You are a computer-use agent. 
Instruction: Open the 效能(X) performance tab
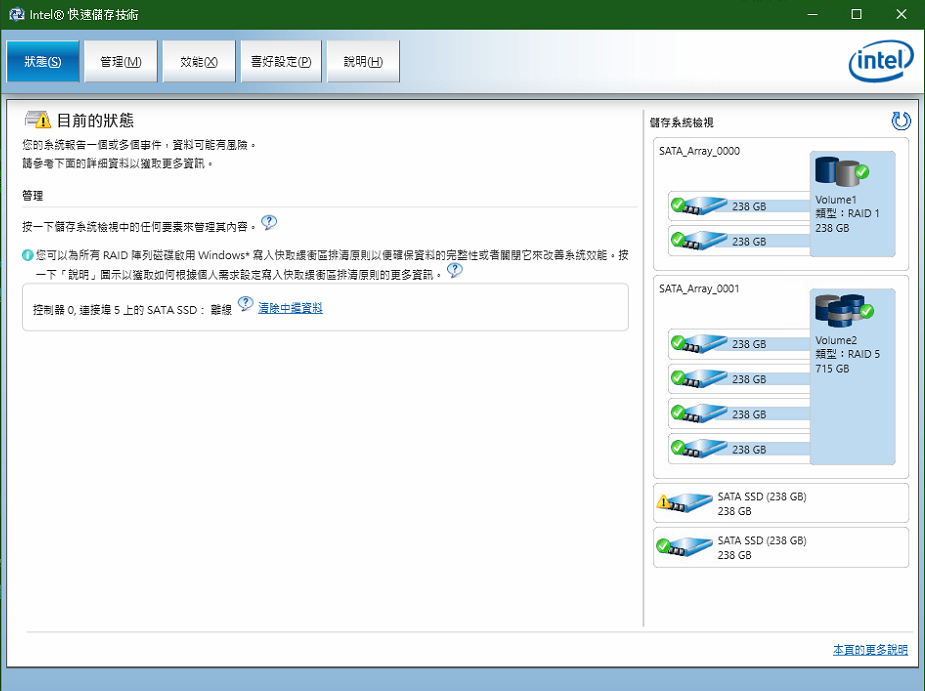pyautogui.click(x=199, y=61)
